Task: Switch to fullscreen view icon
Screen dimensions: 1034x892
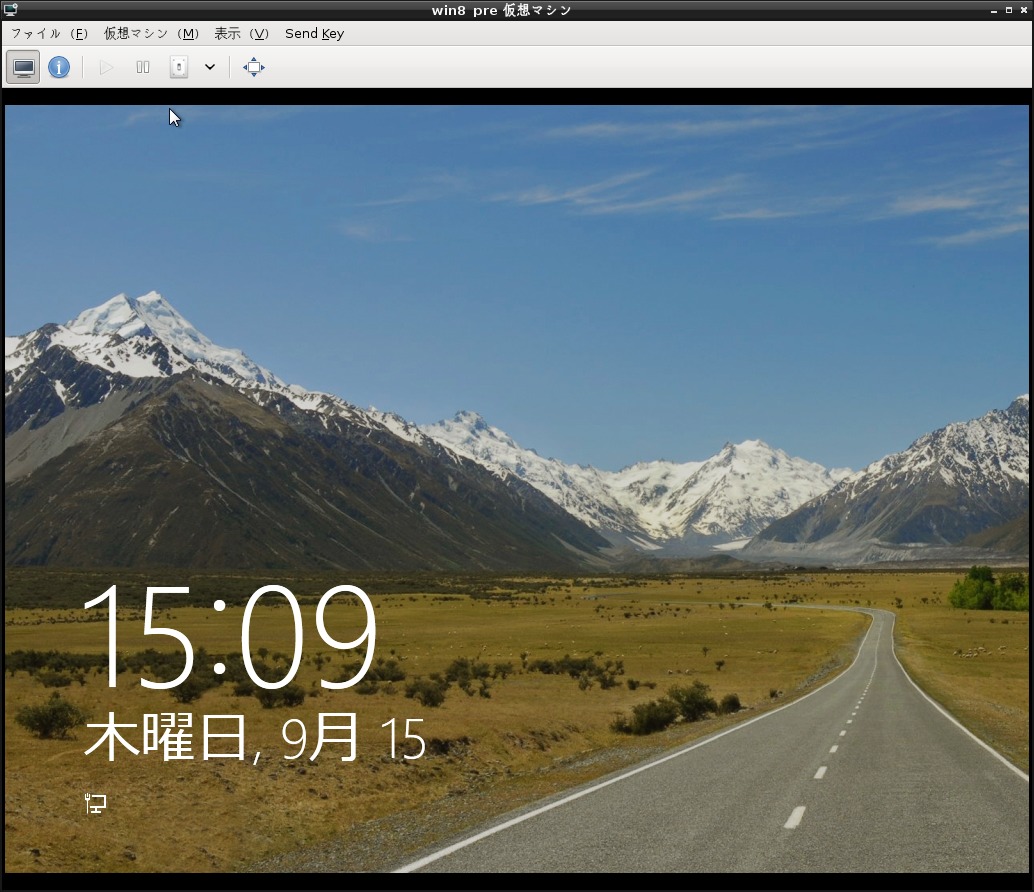Action: [254, 67]
